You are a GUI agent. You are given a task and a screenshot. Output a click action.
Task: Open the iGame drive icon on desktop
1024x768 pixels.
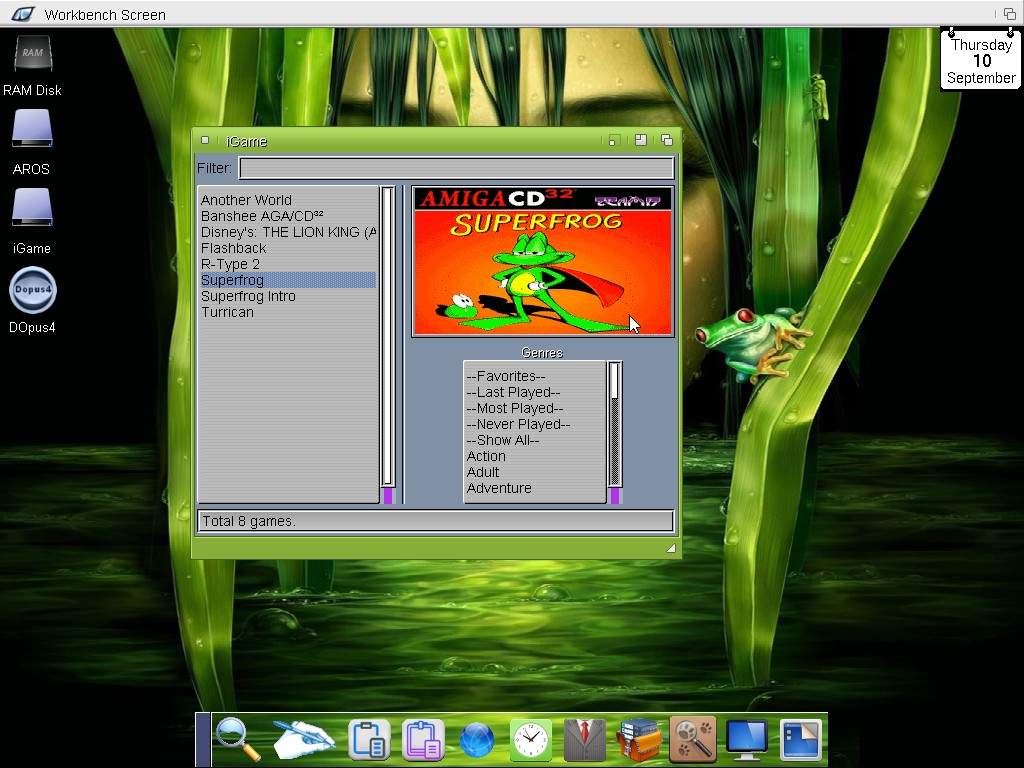pos(32,211)
